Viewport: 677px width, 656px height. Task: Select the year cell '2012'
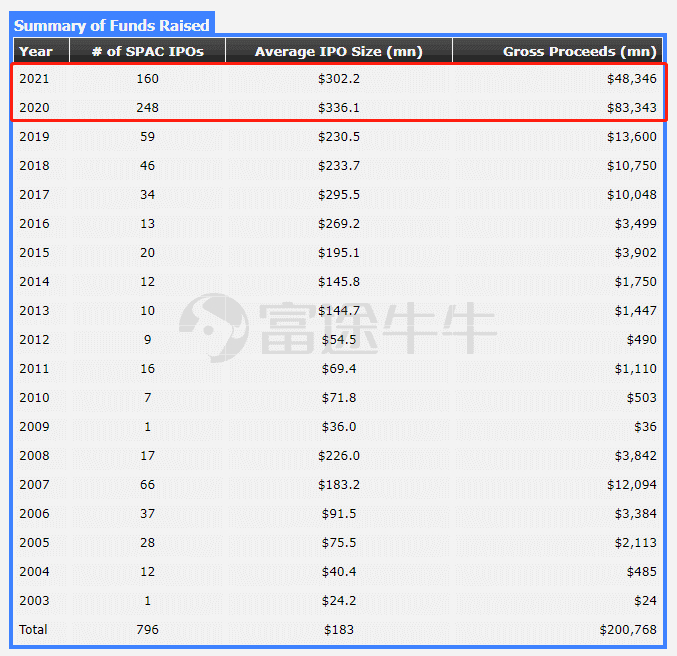pyautogui.click(x=34, y=339)
